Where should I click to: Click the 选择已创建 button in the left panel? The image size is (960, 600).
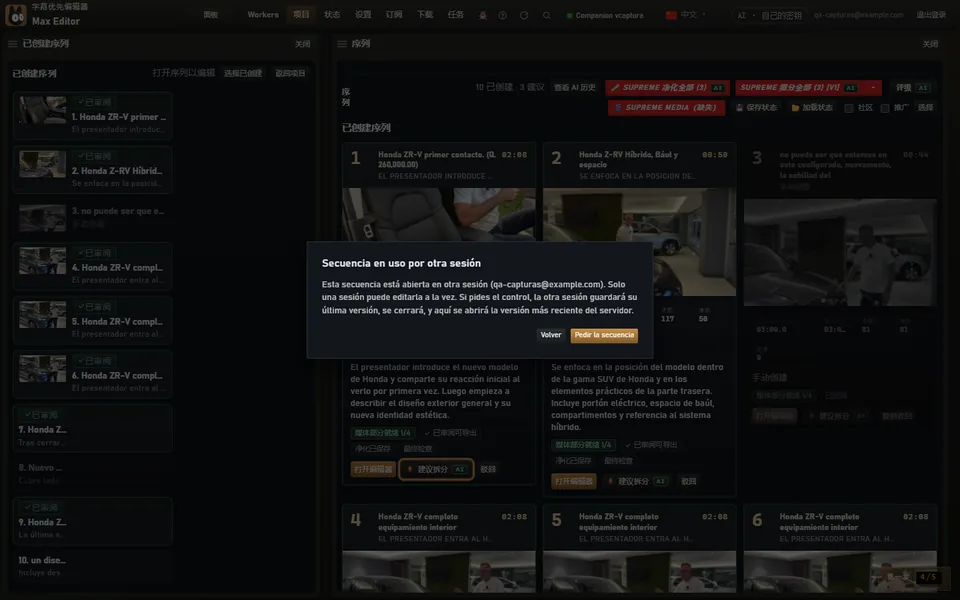tap(243, 73)
